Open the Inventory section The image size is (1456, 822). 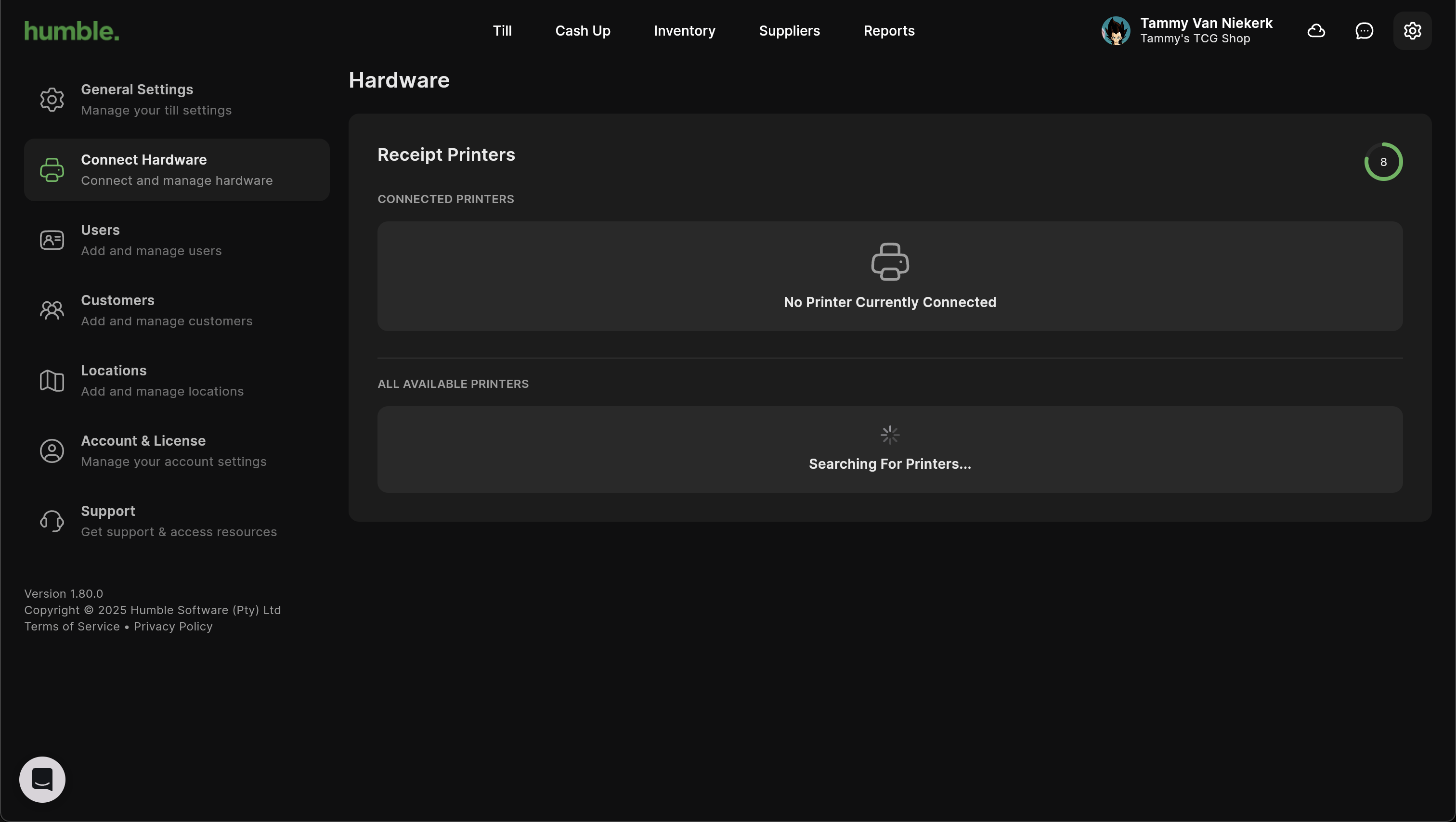(x=685, y=30)
